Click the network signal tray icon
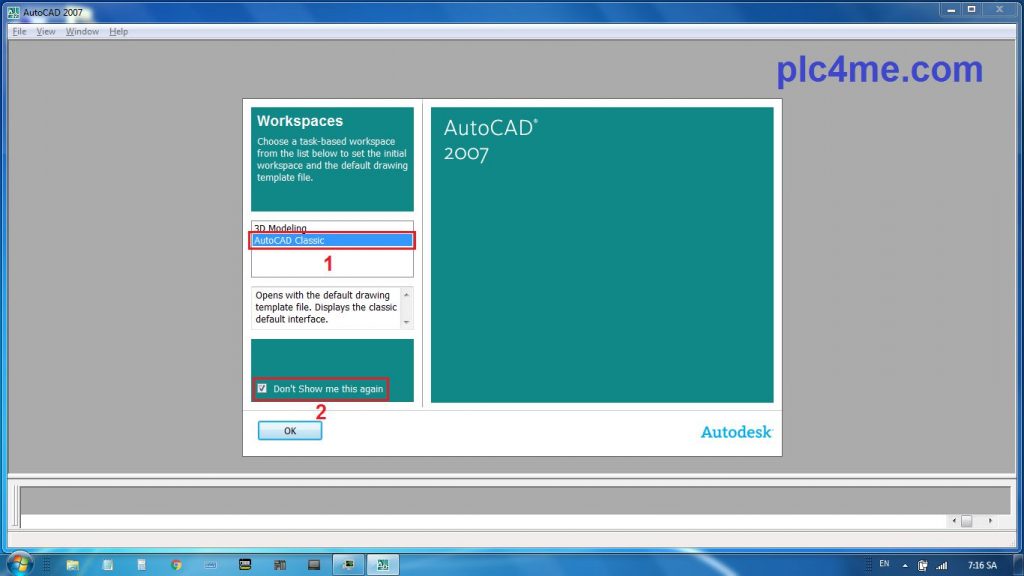The width and height of the screenshot is (1024, 576). point(941,565)
